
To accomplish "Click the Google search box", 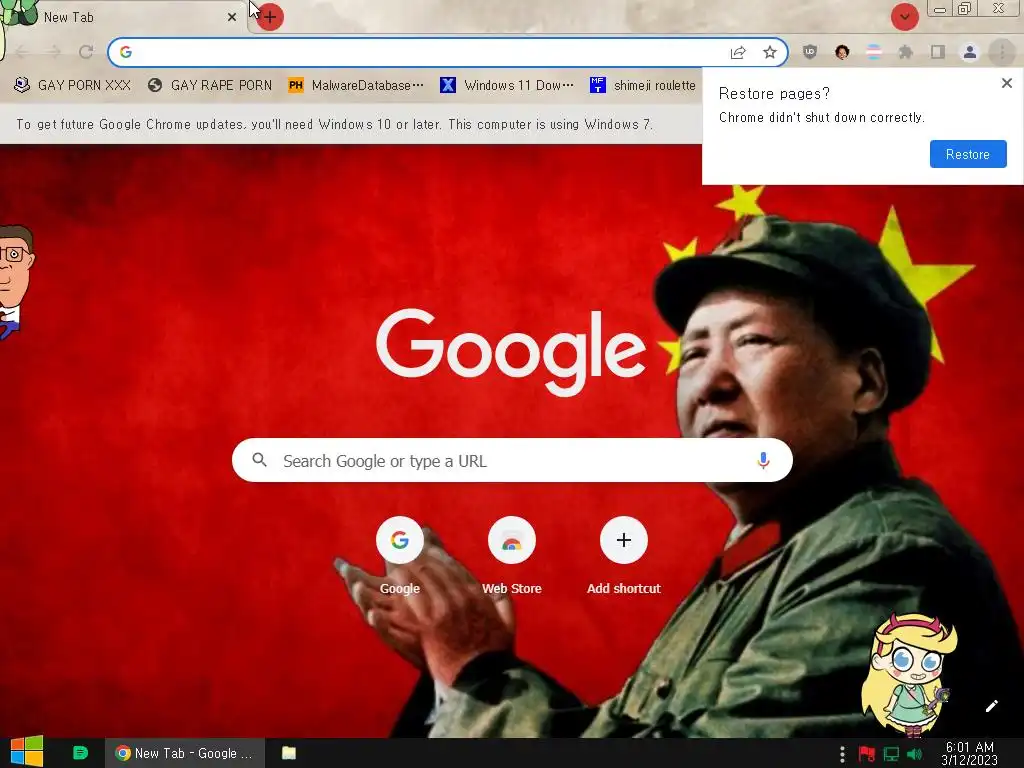I will click(512, 460).
